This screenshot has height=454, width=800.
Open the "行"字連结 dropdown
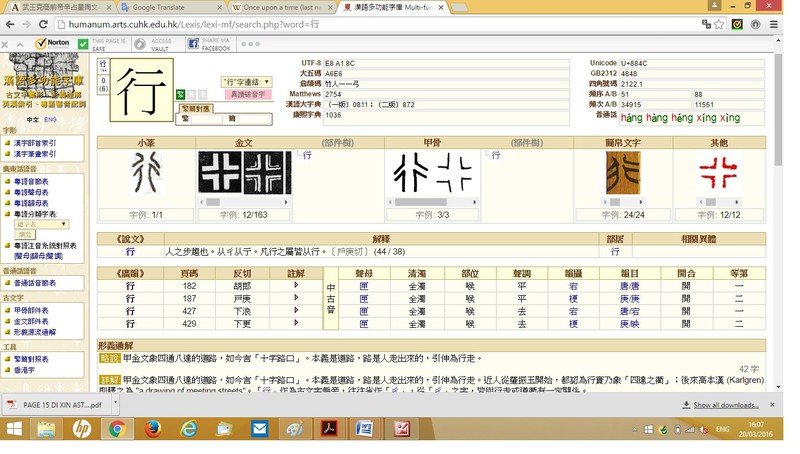click(x=245, y=81)
